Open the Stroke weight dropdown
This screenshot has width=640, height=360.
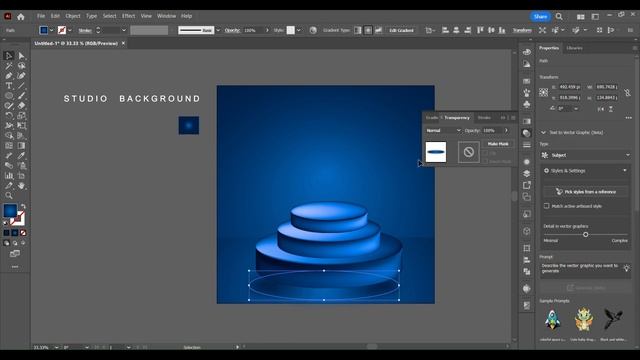(124, 30)
